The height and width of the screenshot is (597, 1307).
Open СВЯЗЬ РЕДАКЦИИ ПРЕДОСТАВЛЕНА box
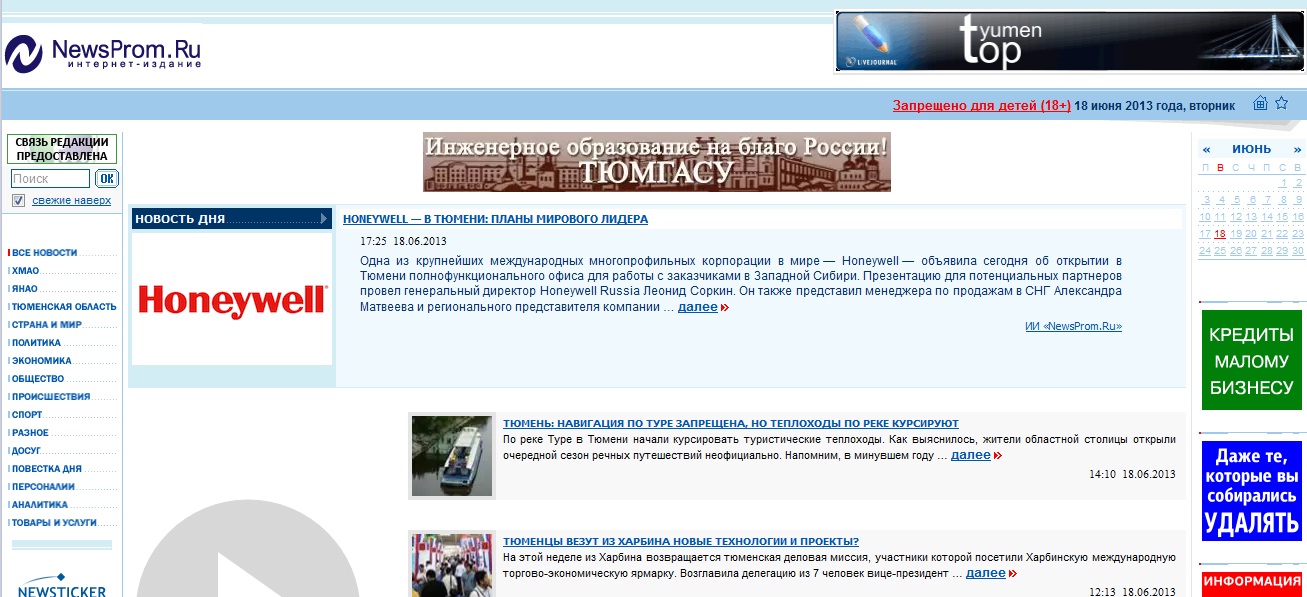pyautogui.click(x=62, y=149)
